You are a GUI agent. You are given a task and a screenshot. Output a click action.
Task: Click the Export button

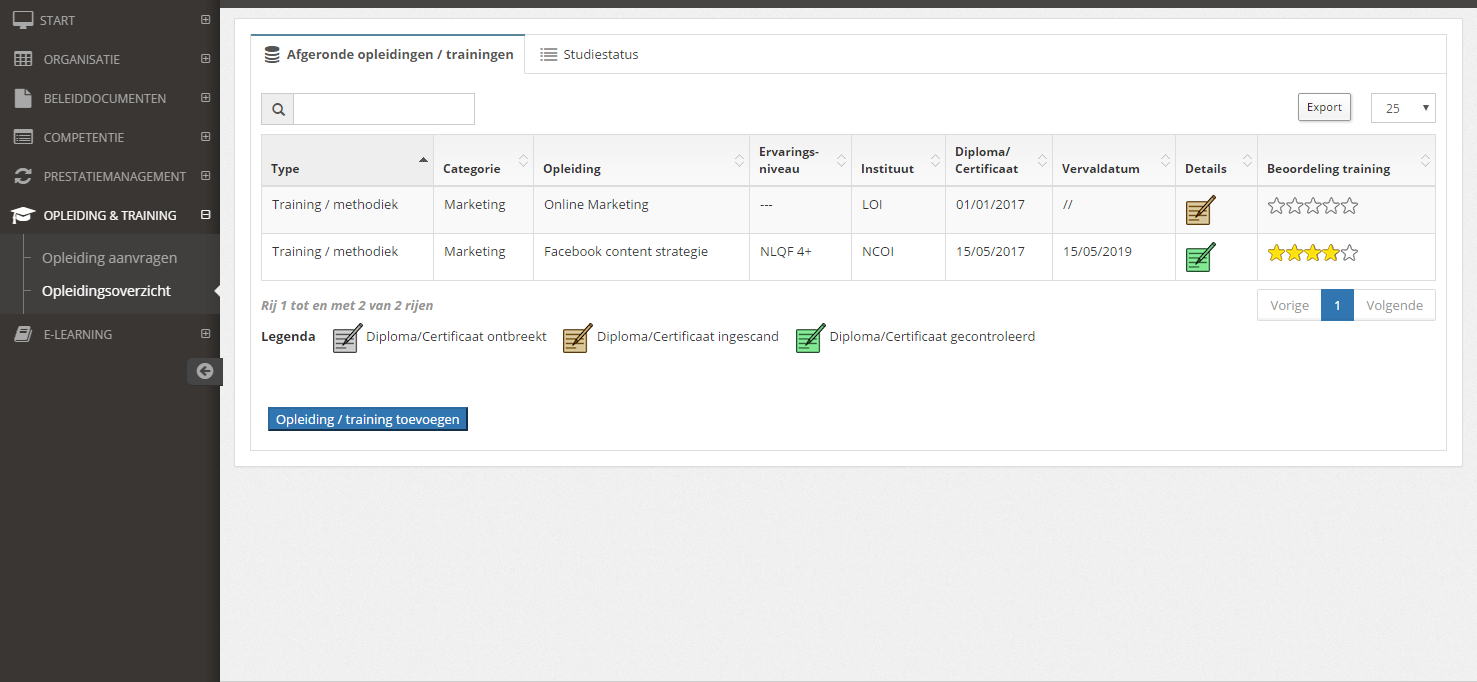click(x=1324, y=107)
